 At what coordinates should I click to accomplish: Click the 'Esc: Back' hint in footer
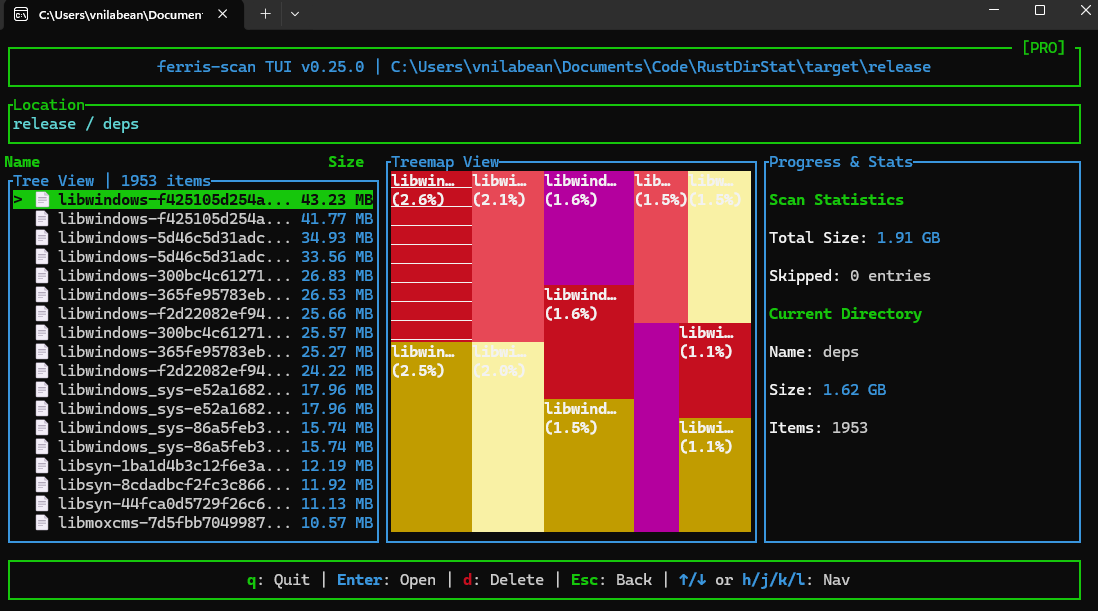coord(611,580)
